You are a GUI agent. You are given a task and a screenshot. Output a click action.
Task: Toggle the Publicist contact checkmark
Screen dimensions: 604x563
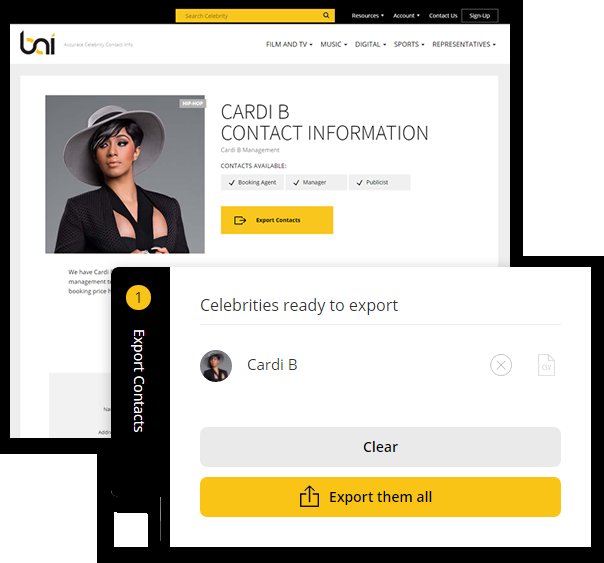coord(359,183)
